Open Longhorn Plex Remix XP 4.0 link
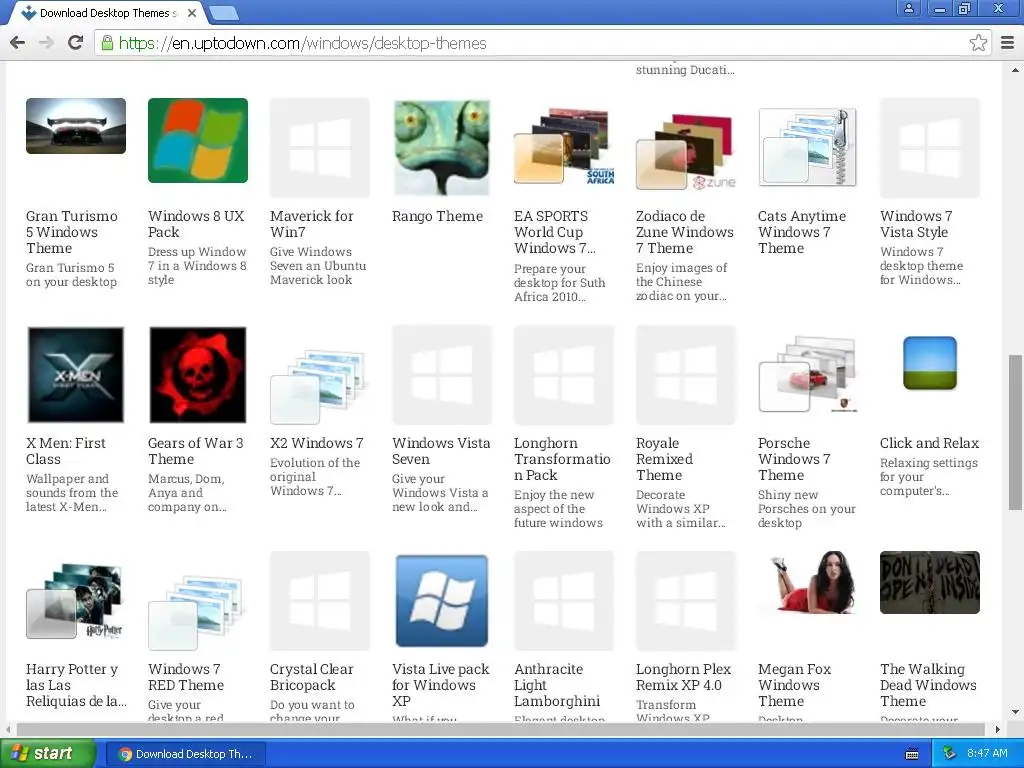This screenshot has height=768, width=1024. coord(684,677)
